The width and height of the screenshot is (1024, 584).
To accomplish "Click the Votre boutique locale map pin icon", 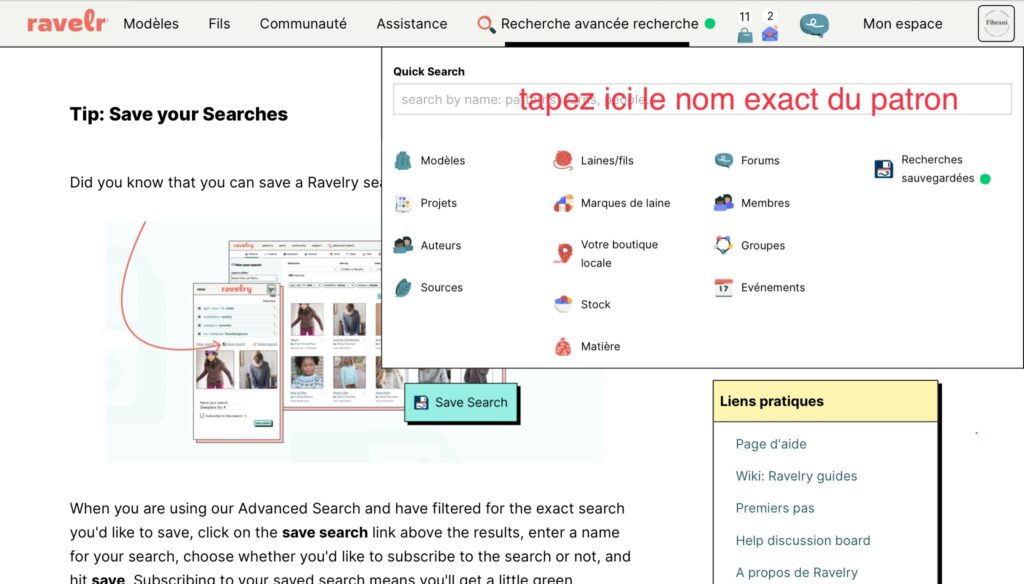I will click(x=563, y=253).
